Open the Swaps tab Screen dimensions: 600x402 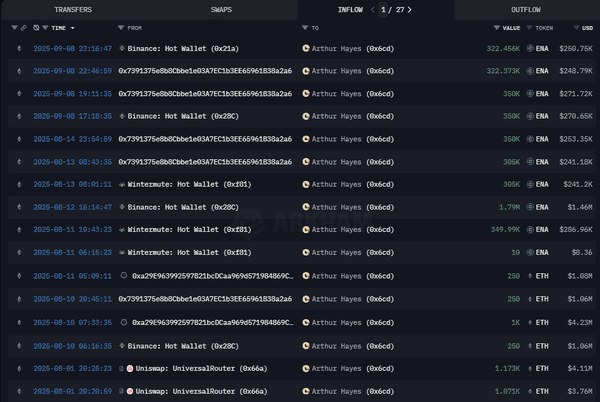[x=222, y=9]
